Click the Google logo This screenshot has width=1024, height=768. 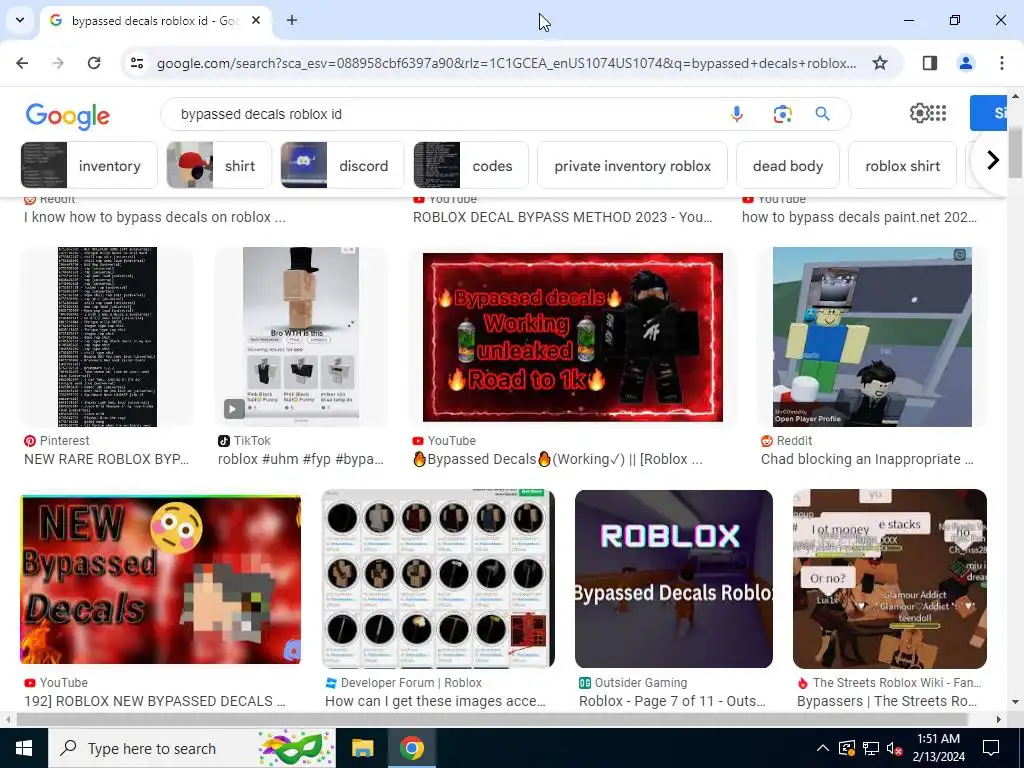(68, 116)
